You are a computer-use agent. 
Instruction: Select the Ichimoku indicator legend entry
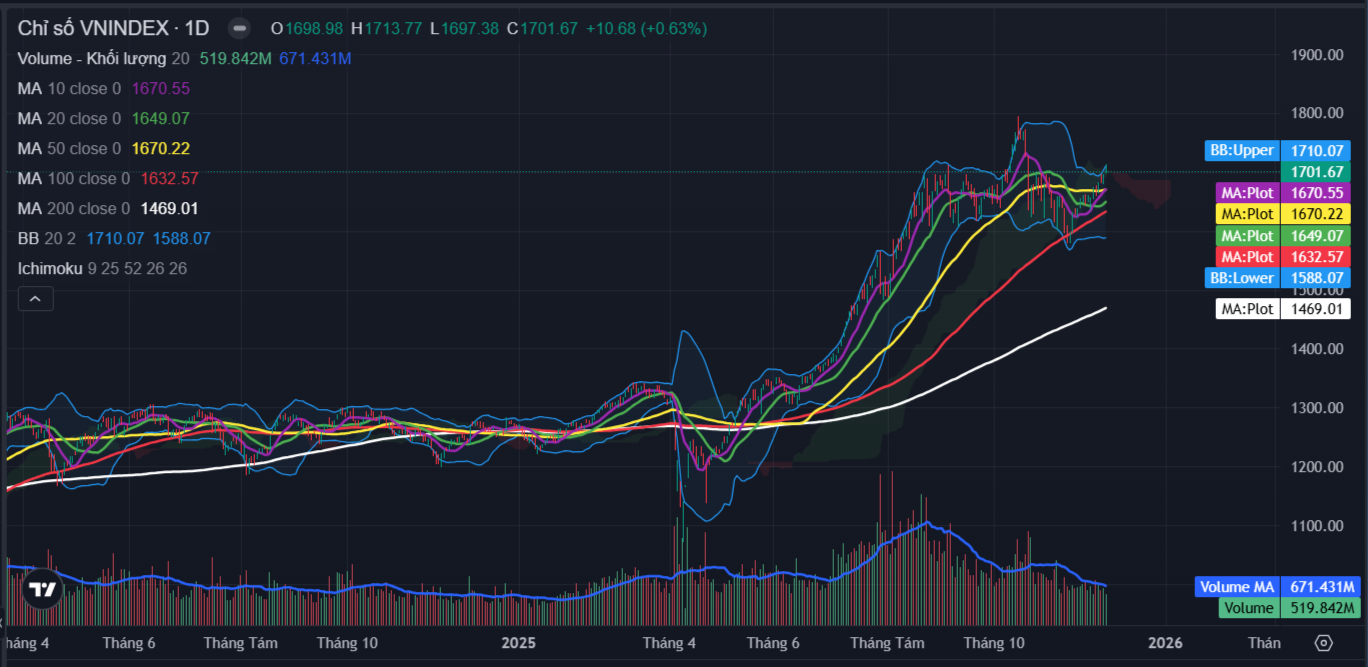point(50,269)
